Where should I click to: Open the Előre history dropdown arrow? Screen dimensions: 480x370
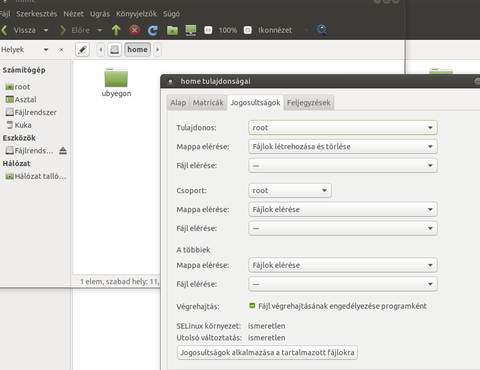pos(99,30)
